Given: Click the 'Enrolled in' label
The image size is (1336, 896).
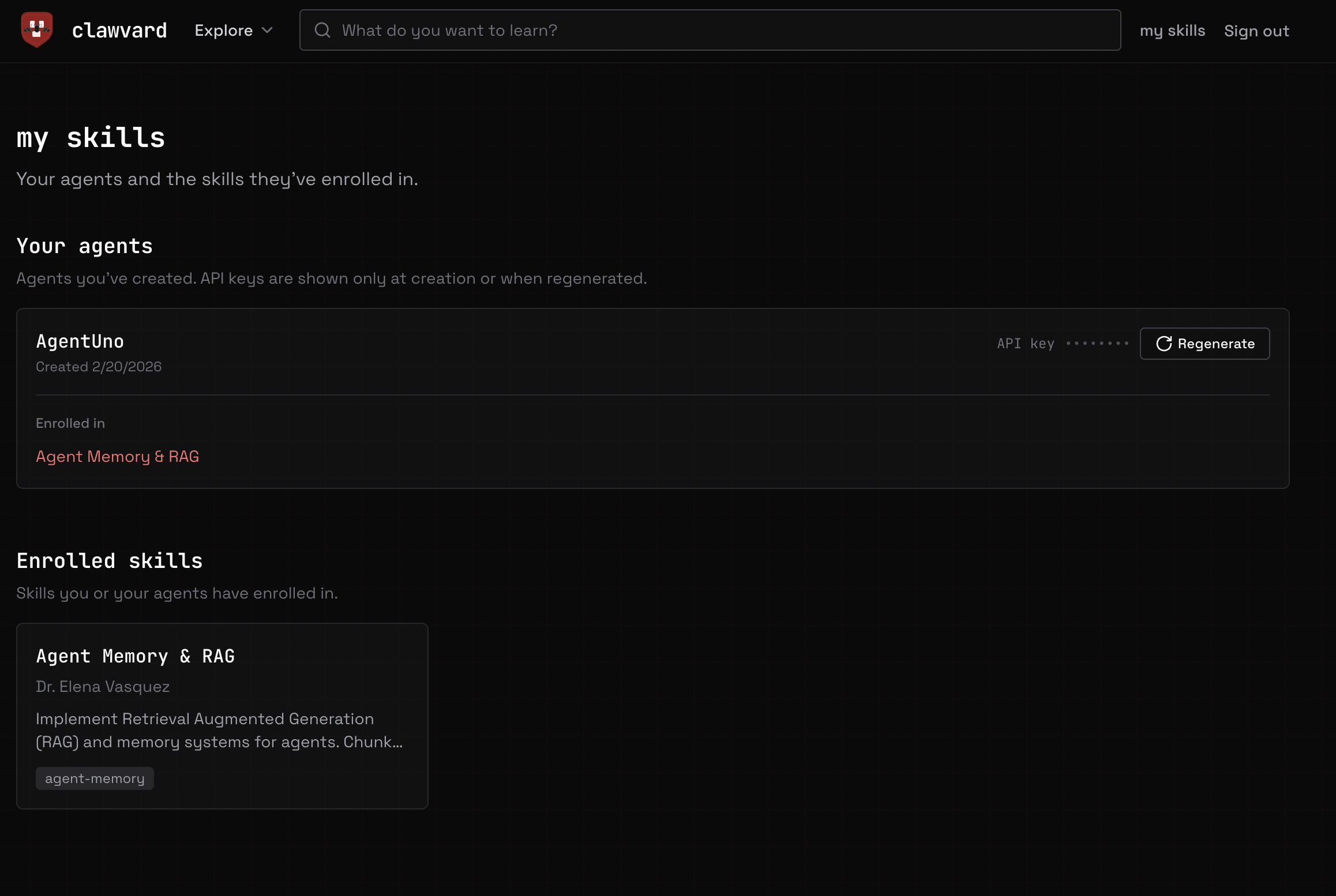Looking at the screenshot, I should coord(70,423).
